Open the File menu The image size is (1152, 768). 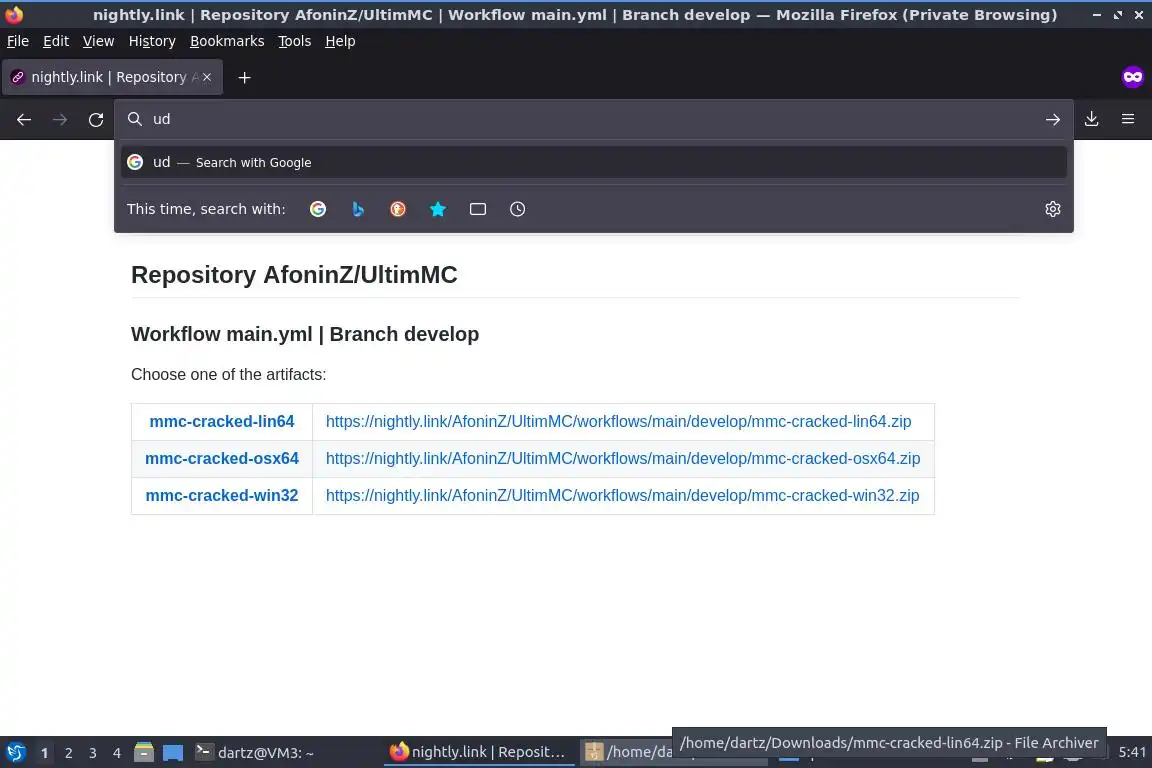click(x=18, y=41)
